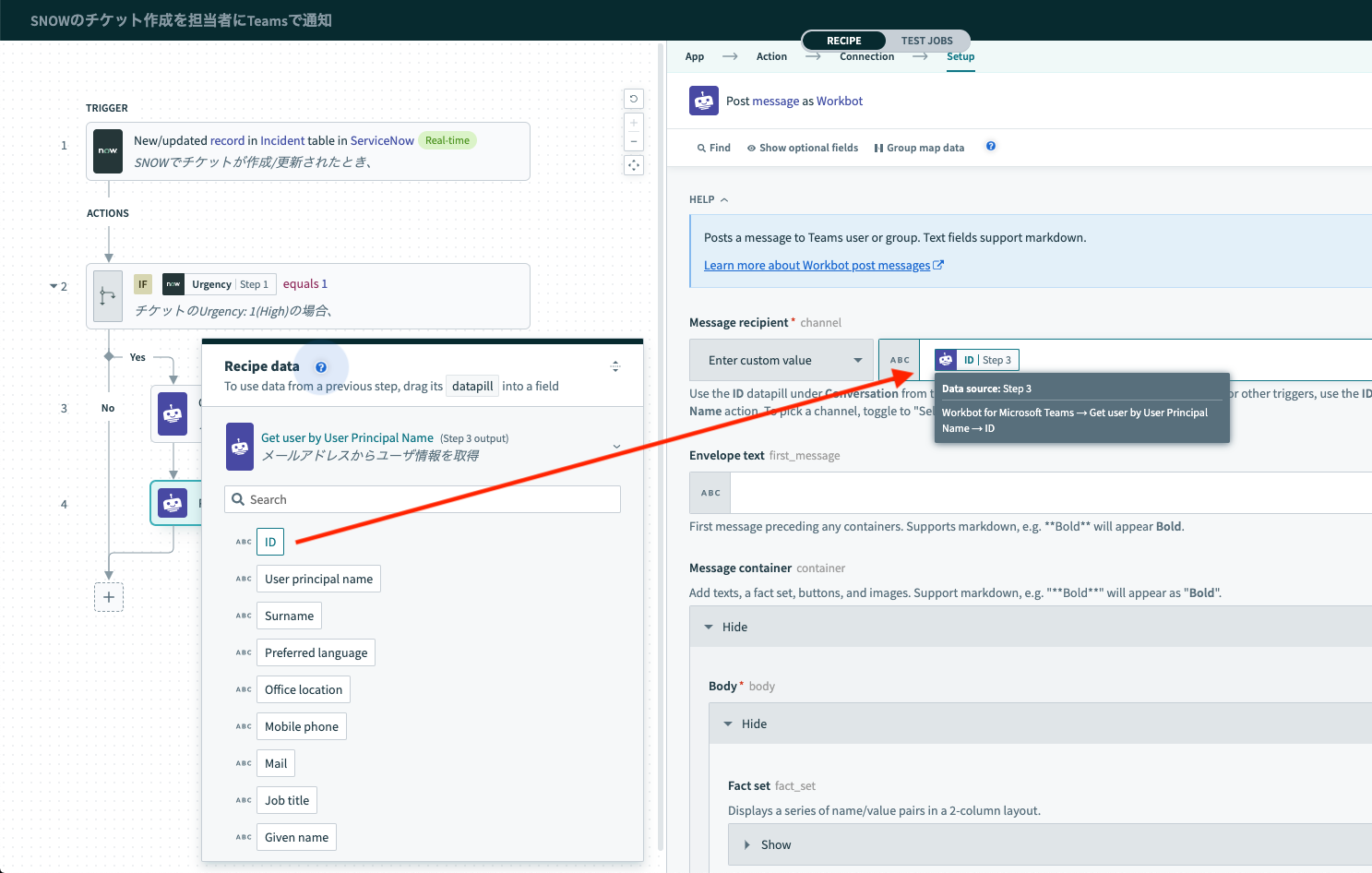The height and width of the screenshot is (873, 1372).
Task: Go to the Setup tab
Action: click(960, 56)
